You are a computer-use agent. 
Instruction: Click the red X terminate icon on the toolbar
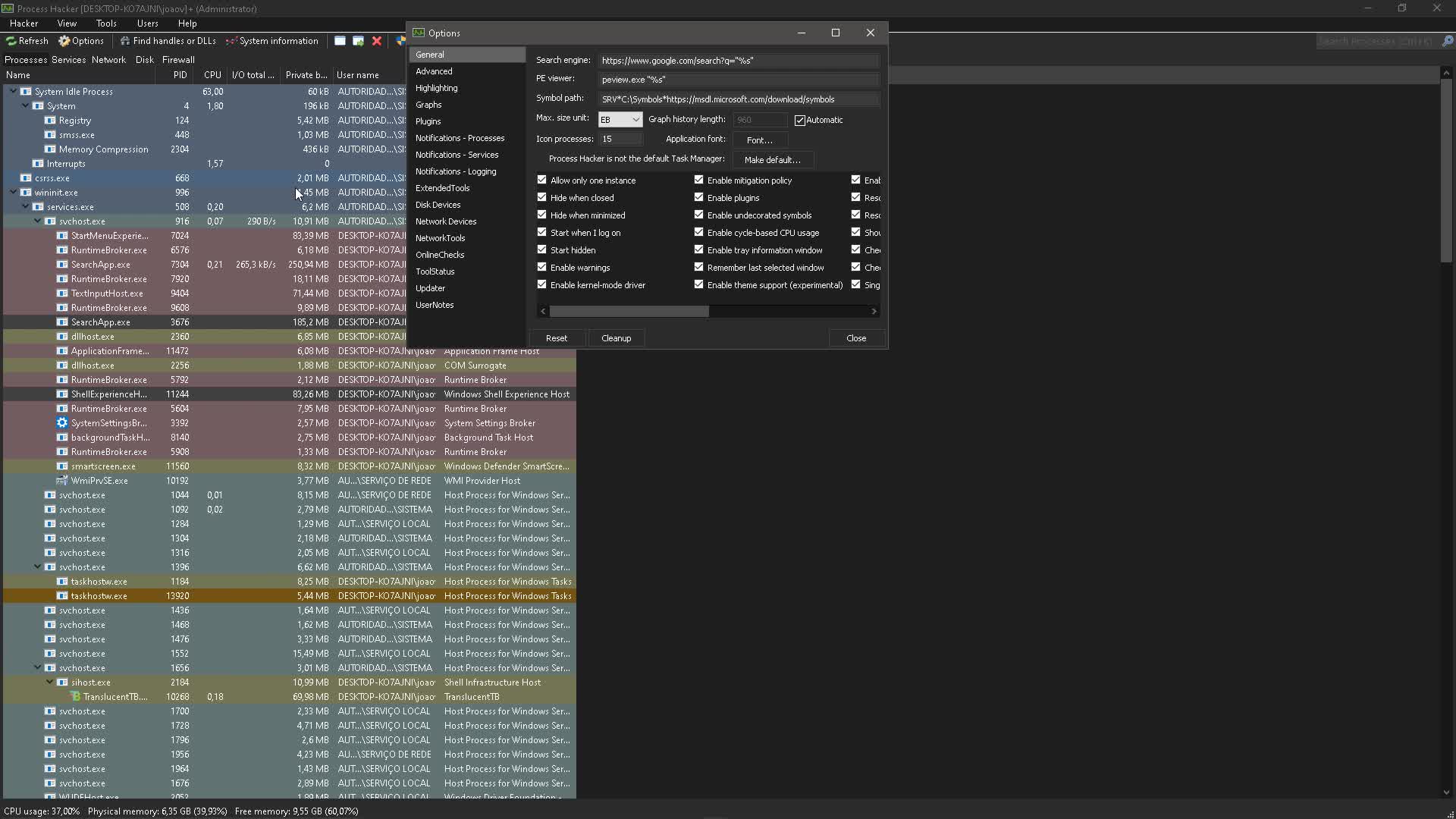point(377,41)
